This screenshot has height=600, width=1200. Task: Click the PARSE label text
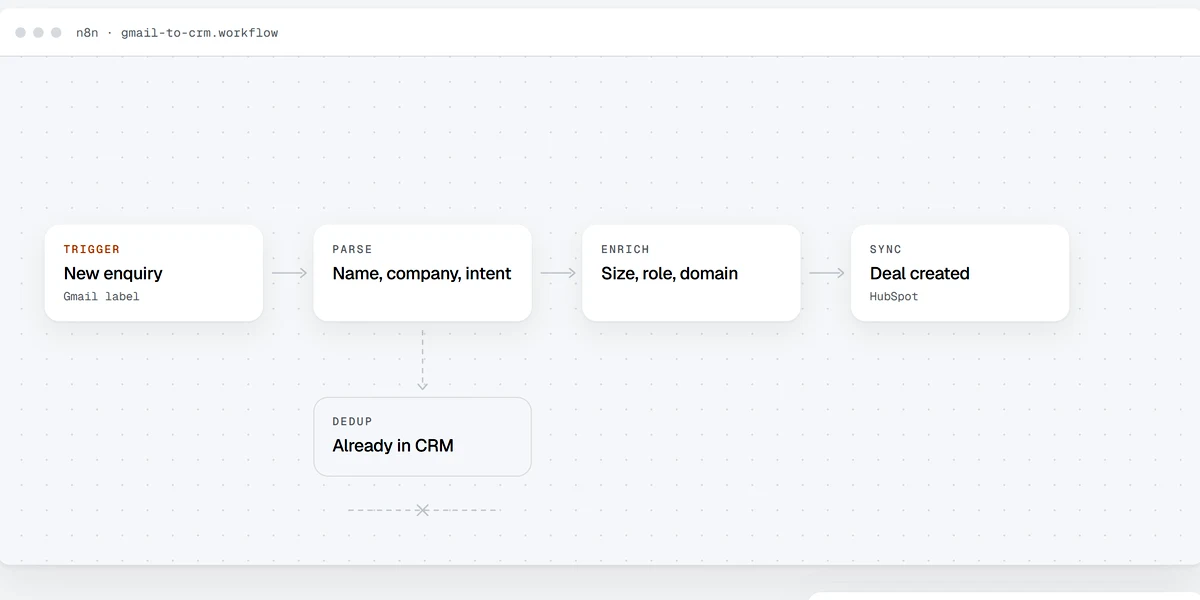(x=352, y=249)
